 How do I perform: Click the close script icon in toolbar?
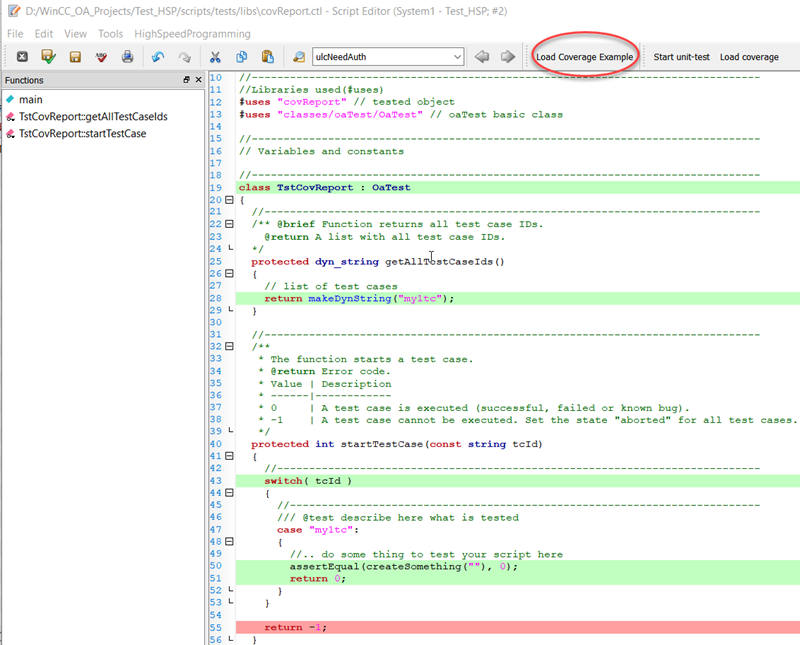[x=21, y=57]
